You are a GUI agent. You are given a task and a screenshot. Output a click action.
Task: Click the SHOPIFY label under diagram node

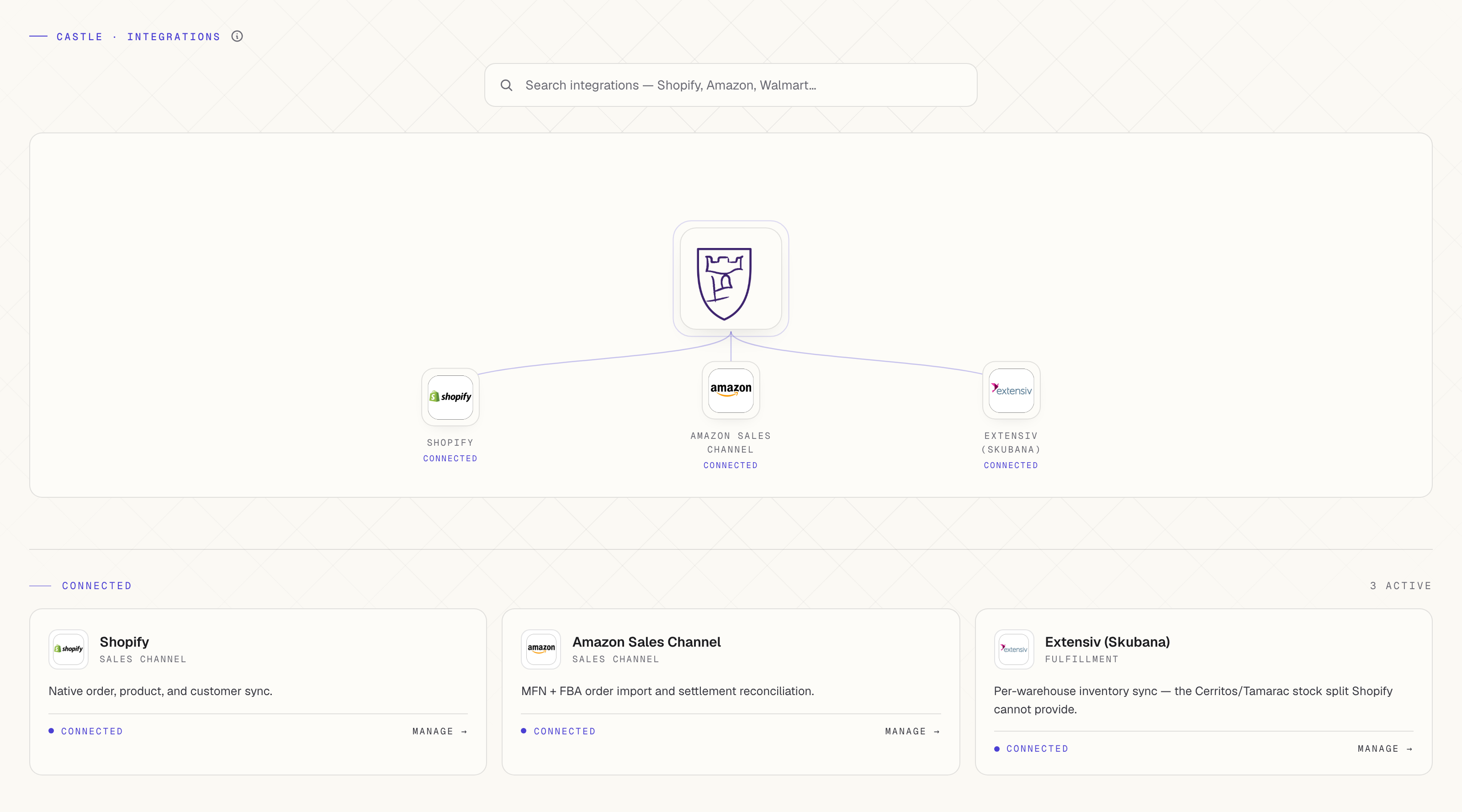coord(450,443)
